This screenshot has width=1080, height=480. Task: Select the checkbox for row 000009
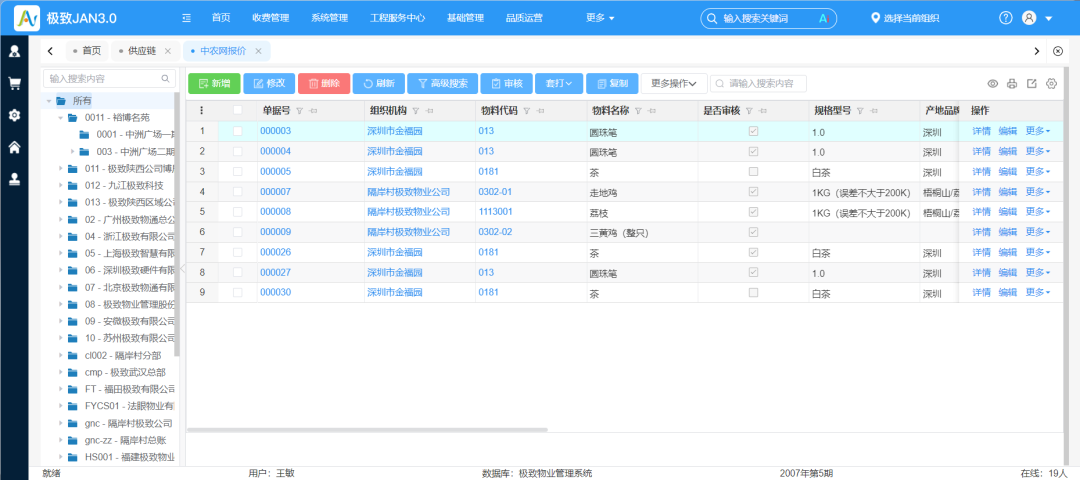point(238,232)
